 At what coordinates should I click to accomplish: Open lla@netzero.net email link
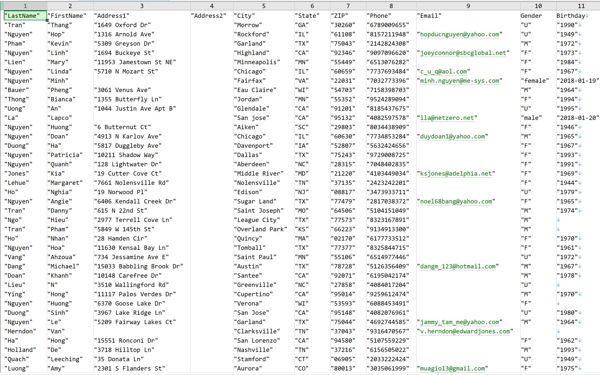tap(447, 118)
